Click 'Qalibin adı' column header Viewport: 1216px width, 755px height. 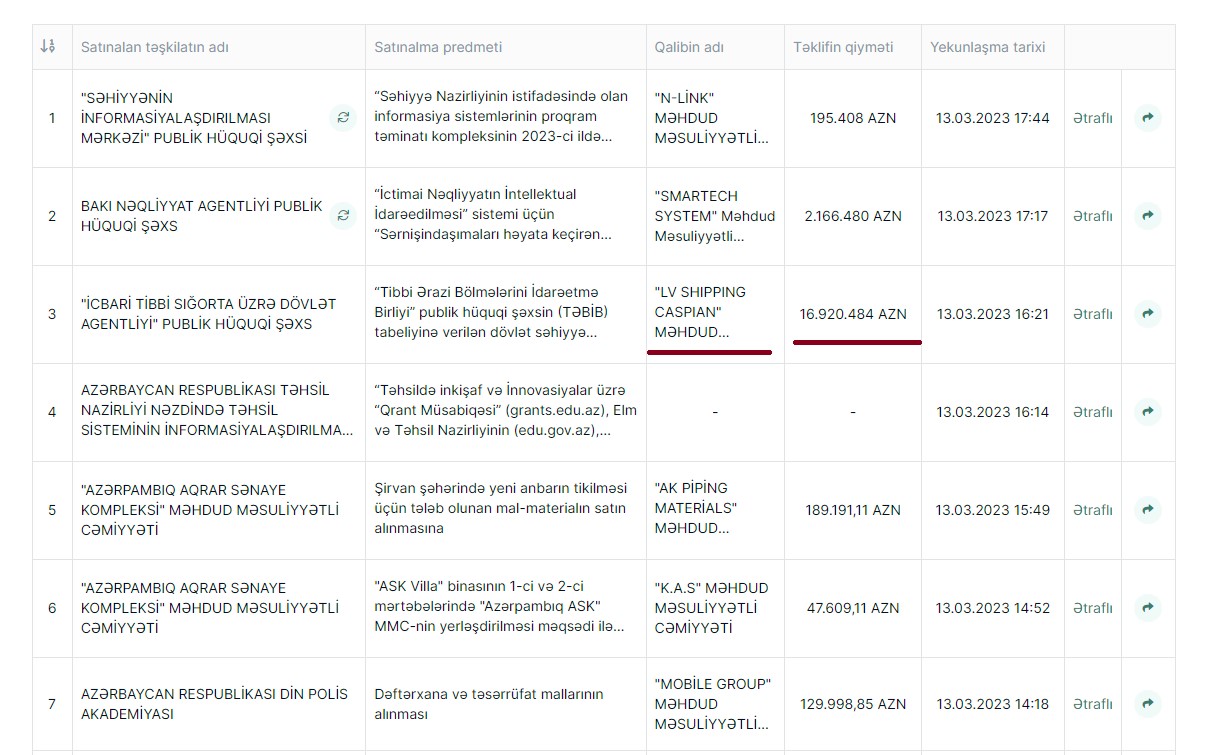pos(689,47)
